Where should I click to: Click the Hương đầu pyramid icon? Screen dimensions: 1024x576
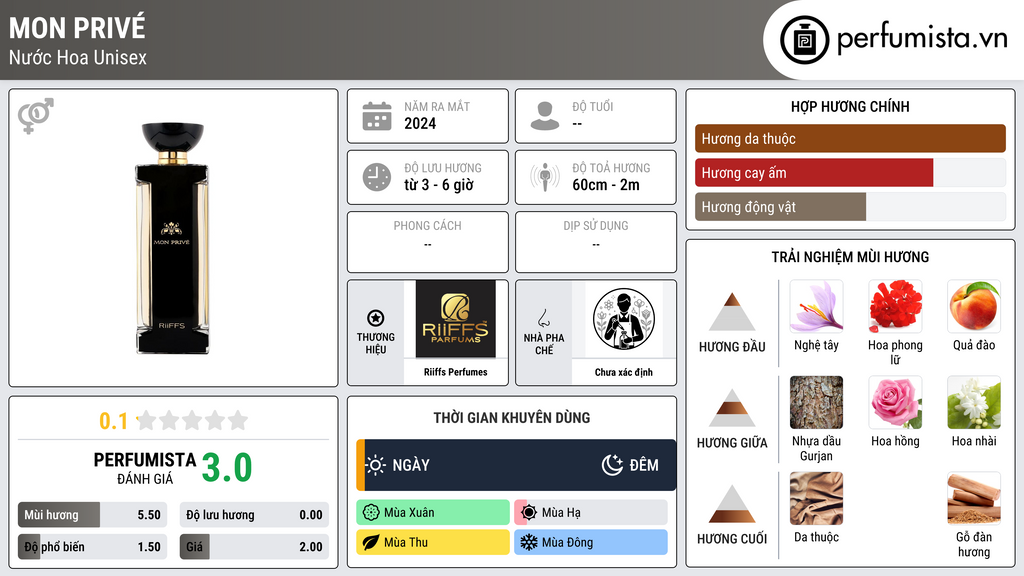[x=732, y=312]
